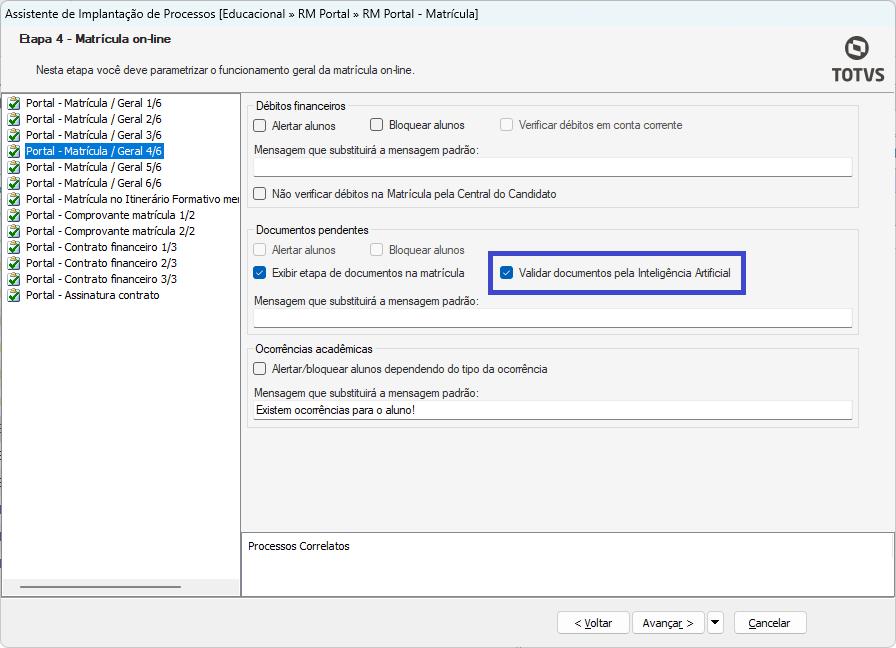Click the checkmark icon beside Contrato financeiro 2/3
Screen dimensions: 896x648
tap(14, 263)
